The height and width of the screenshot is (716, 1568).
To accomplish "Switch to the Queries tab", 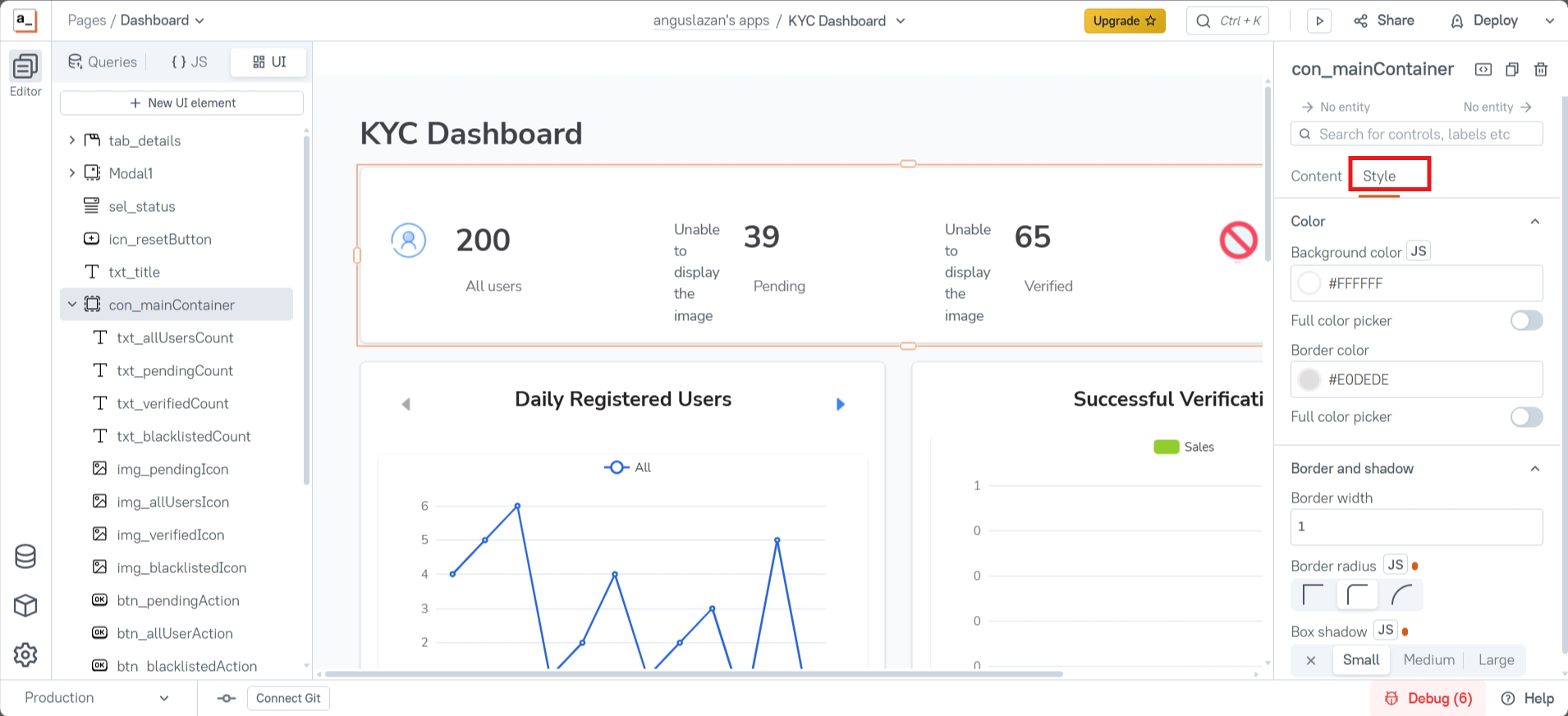I will [x=103, y=62].
